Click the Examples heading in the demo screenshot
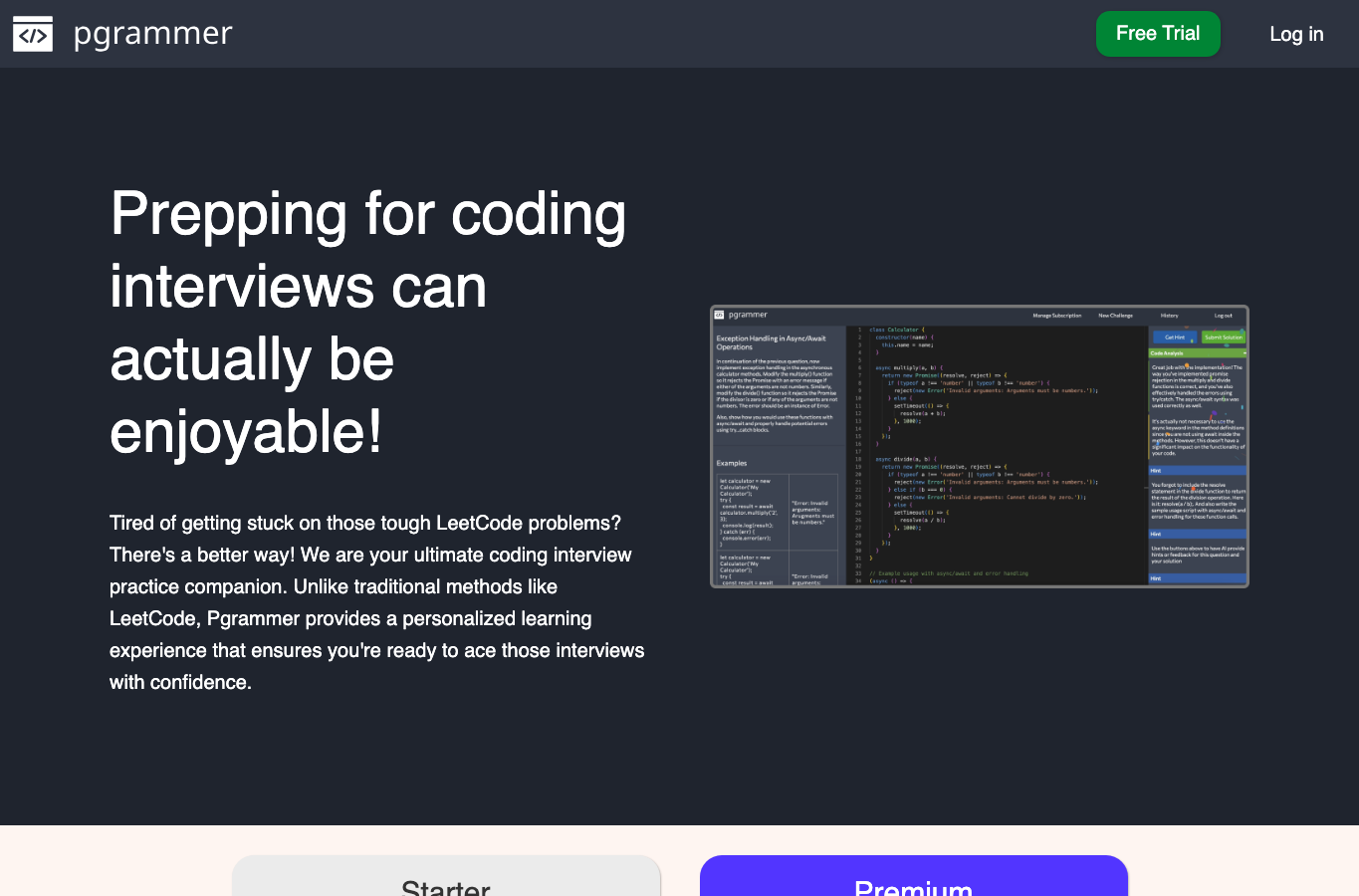The width and height of the screenshot is (1359, 896). [732, 463]
